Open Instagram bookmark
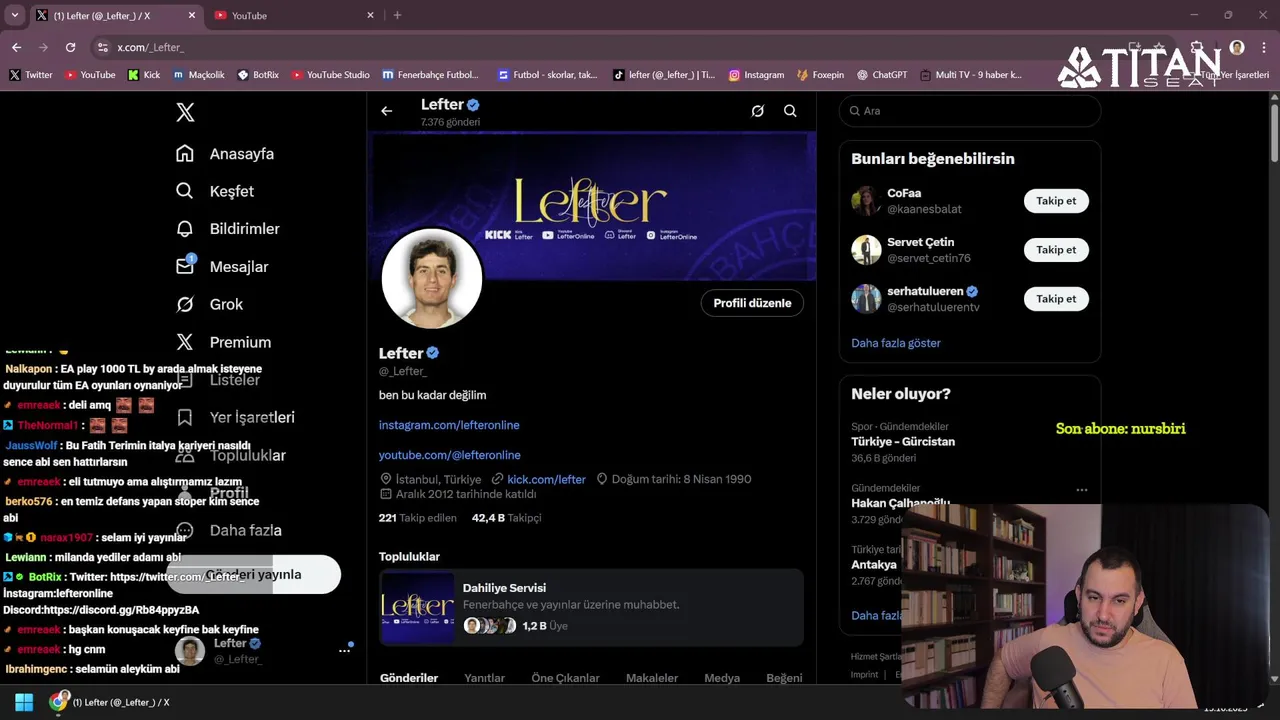The image size is (1280, 720). (x=756, y=75)
